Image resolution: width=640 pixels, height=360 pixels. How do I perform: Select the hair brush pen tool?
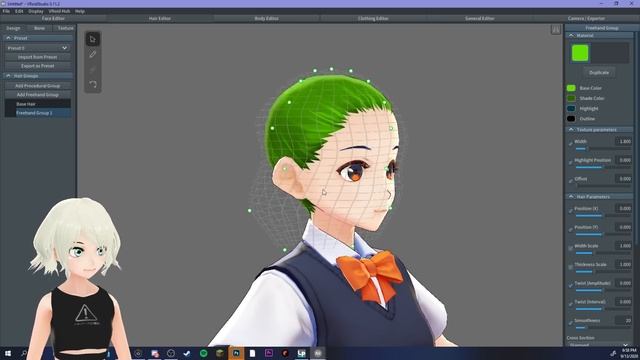[93, 54]
